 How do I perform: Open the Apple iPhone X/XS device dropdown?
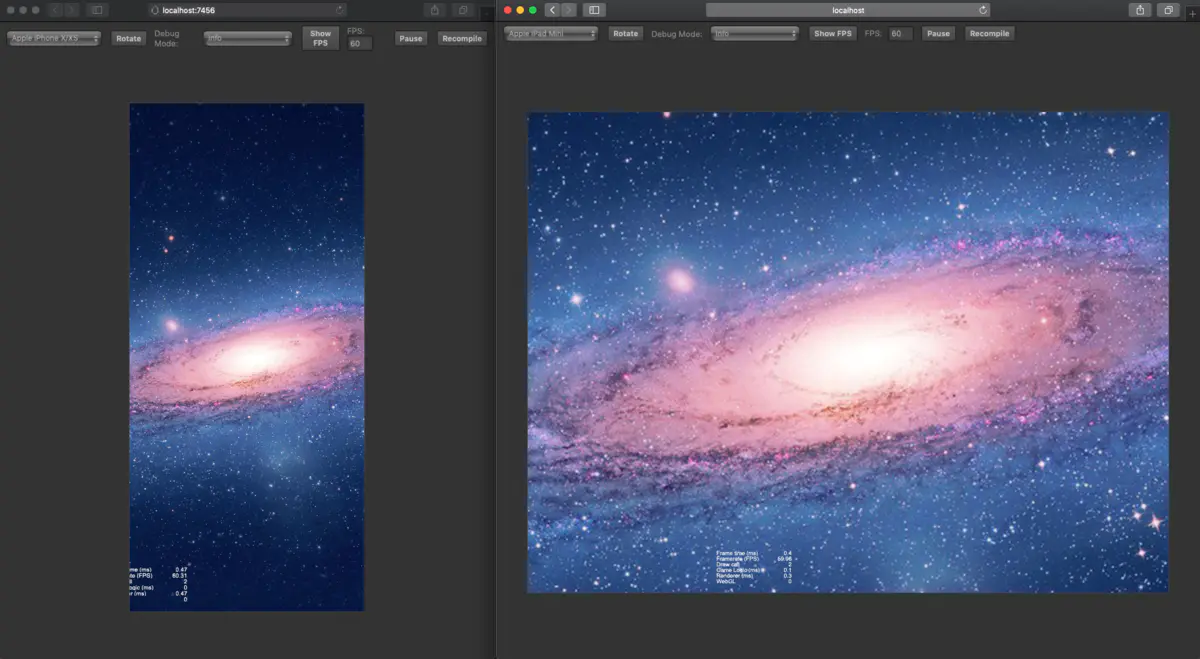click(x=54, y=38)
